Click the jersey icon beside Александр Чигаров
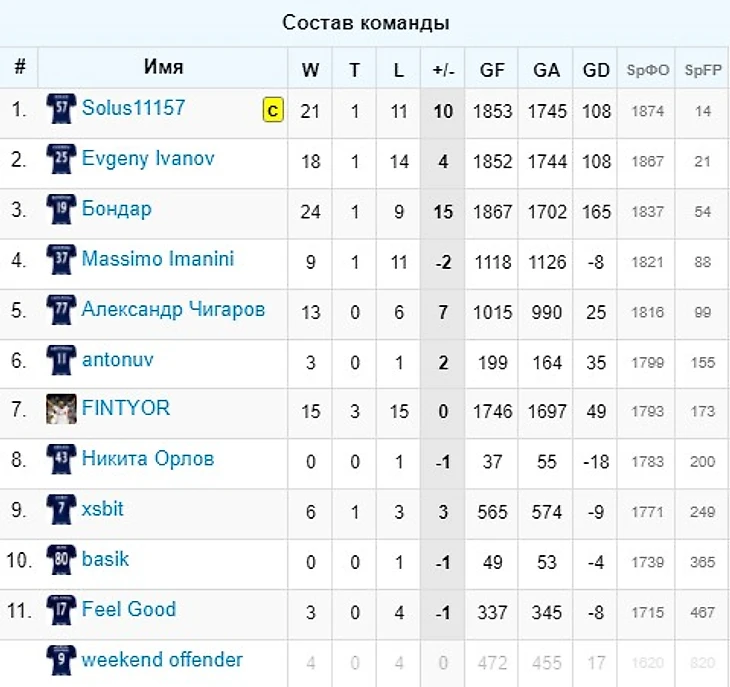730x687 pixels. pos(61,310)
